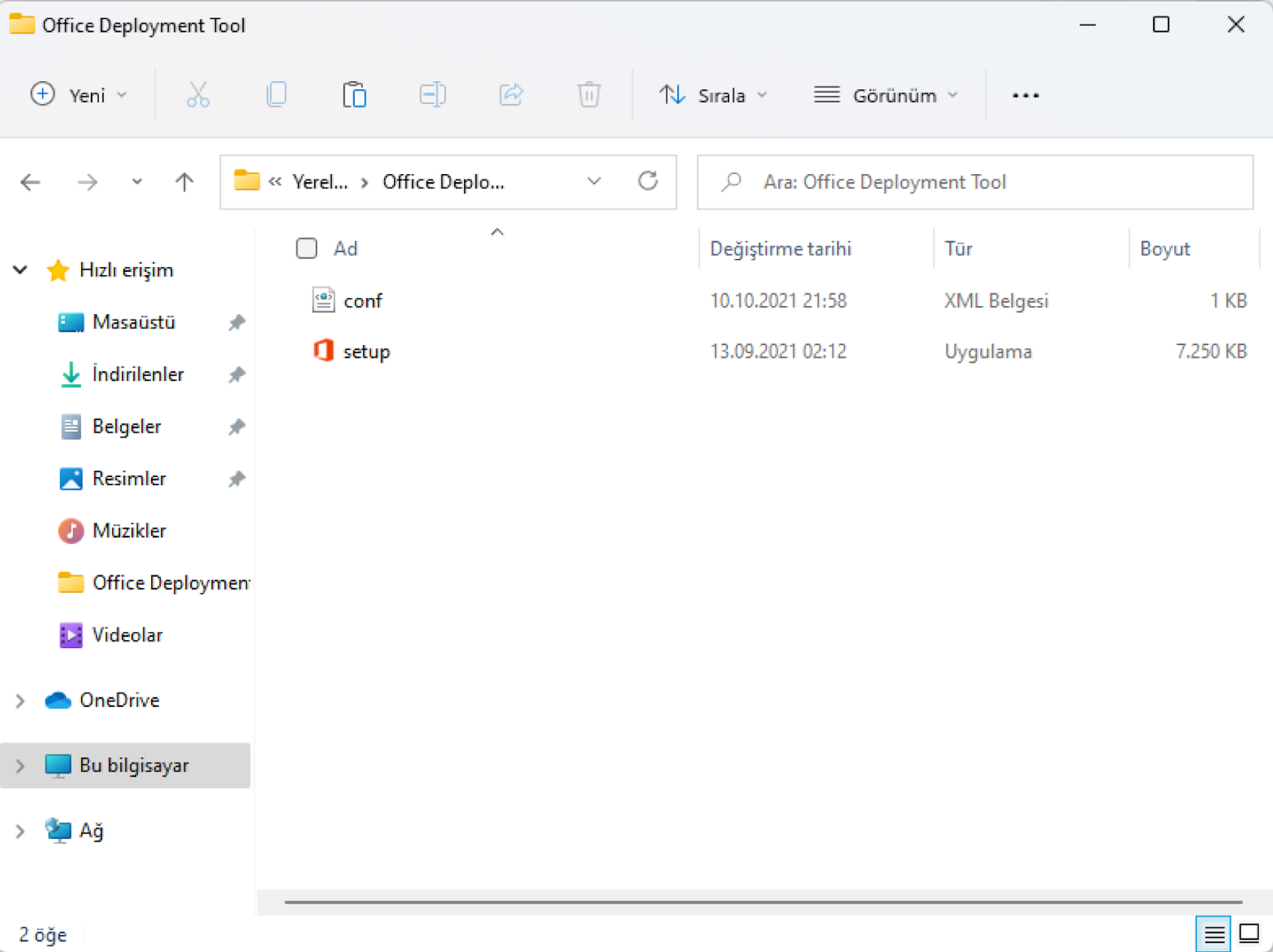1273x952 pixels.
Task: Sort by the Tür column header
Action: (958, 248)
